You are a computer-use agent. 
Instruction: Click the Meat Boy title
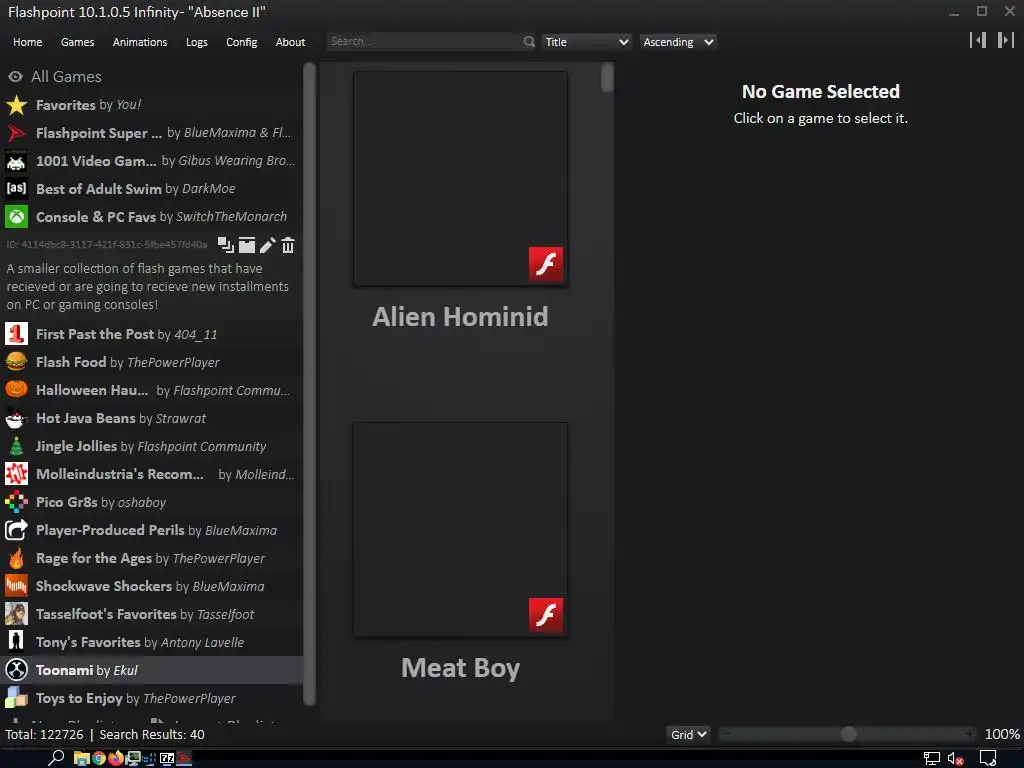[460, 668]
